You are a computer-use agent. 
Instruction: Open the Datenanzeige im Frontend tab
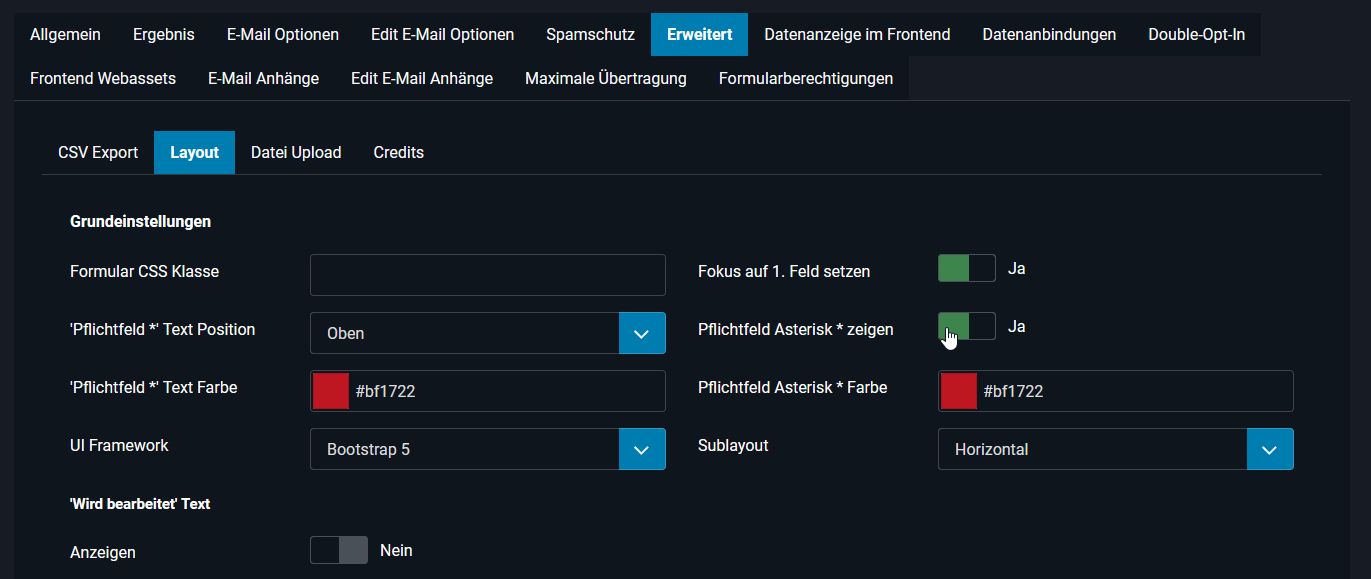tap(856, 34)
